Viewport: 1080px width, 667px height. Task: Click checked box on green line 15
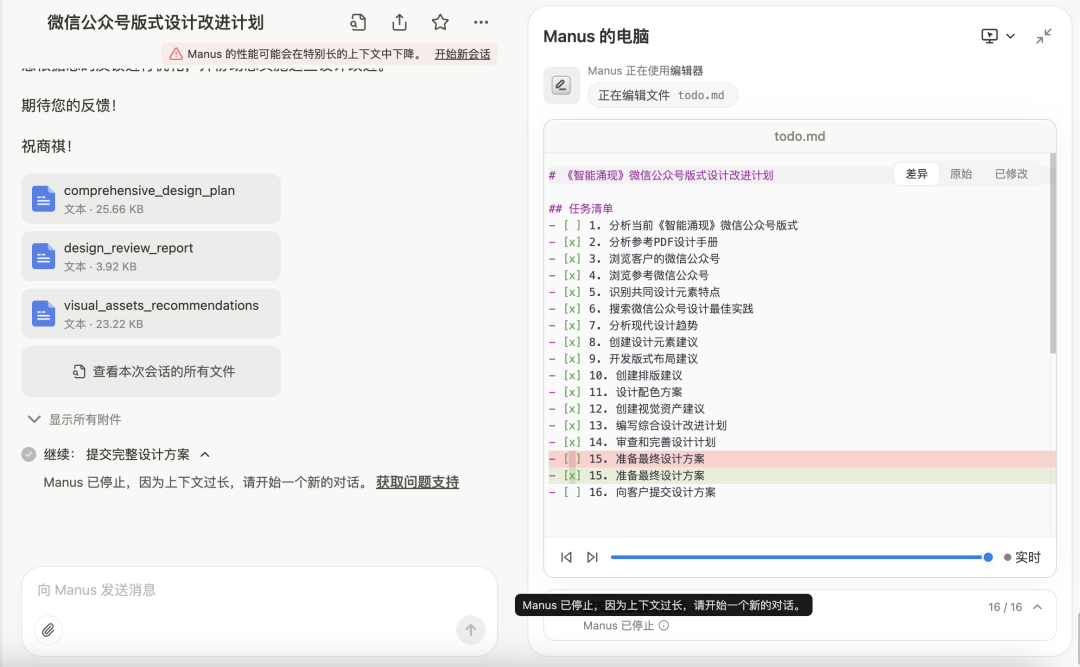click(572, 475)
